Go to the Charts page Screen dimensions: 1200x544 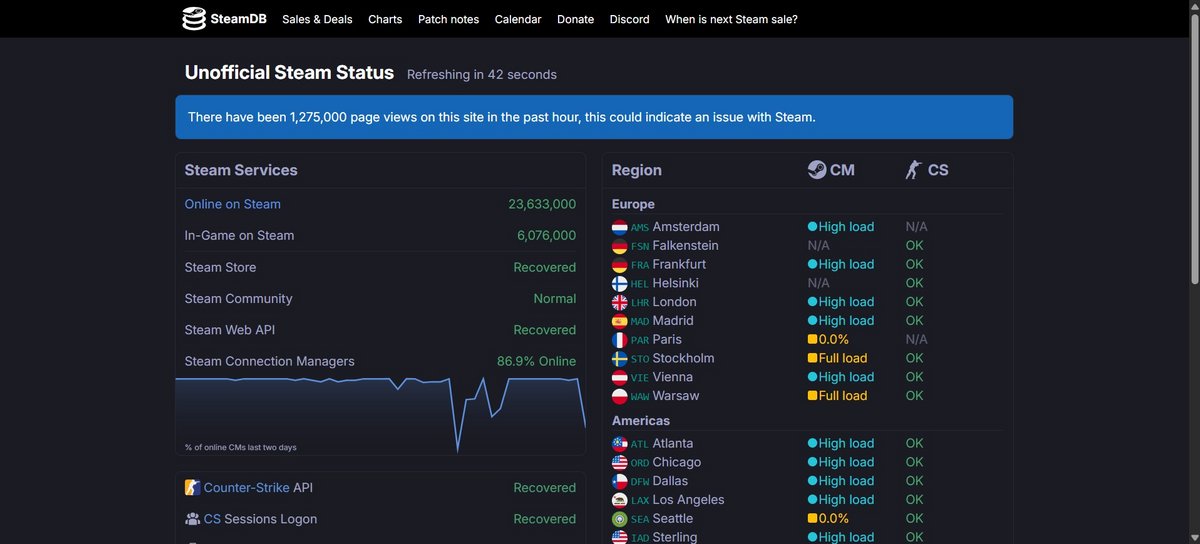click(385, 19)
